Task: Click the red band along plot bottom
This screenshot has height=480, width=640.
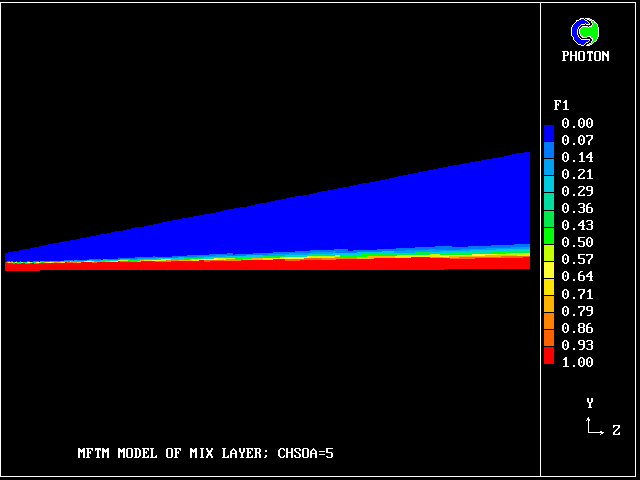Action: [x=300, y=263]
